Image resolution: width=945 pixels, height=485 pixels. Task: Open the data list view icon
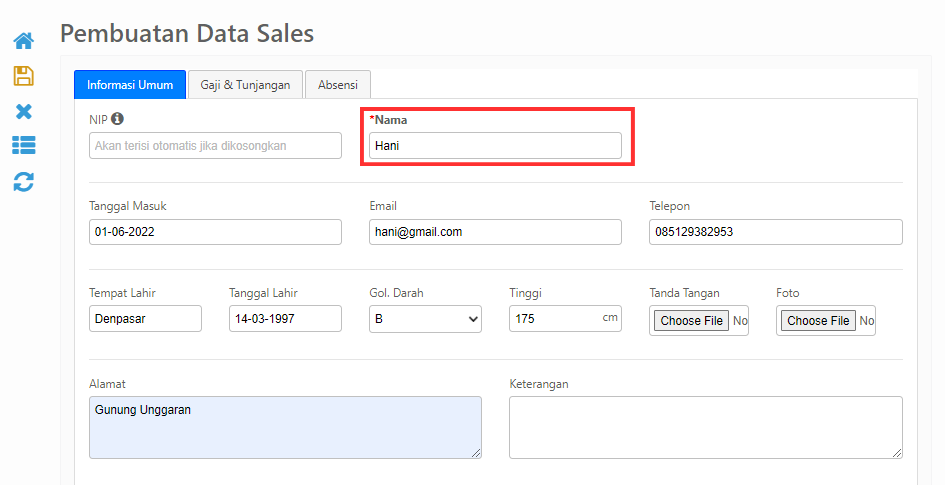[24, 145]
